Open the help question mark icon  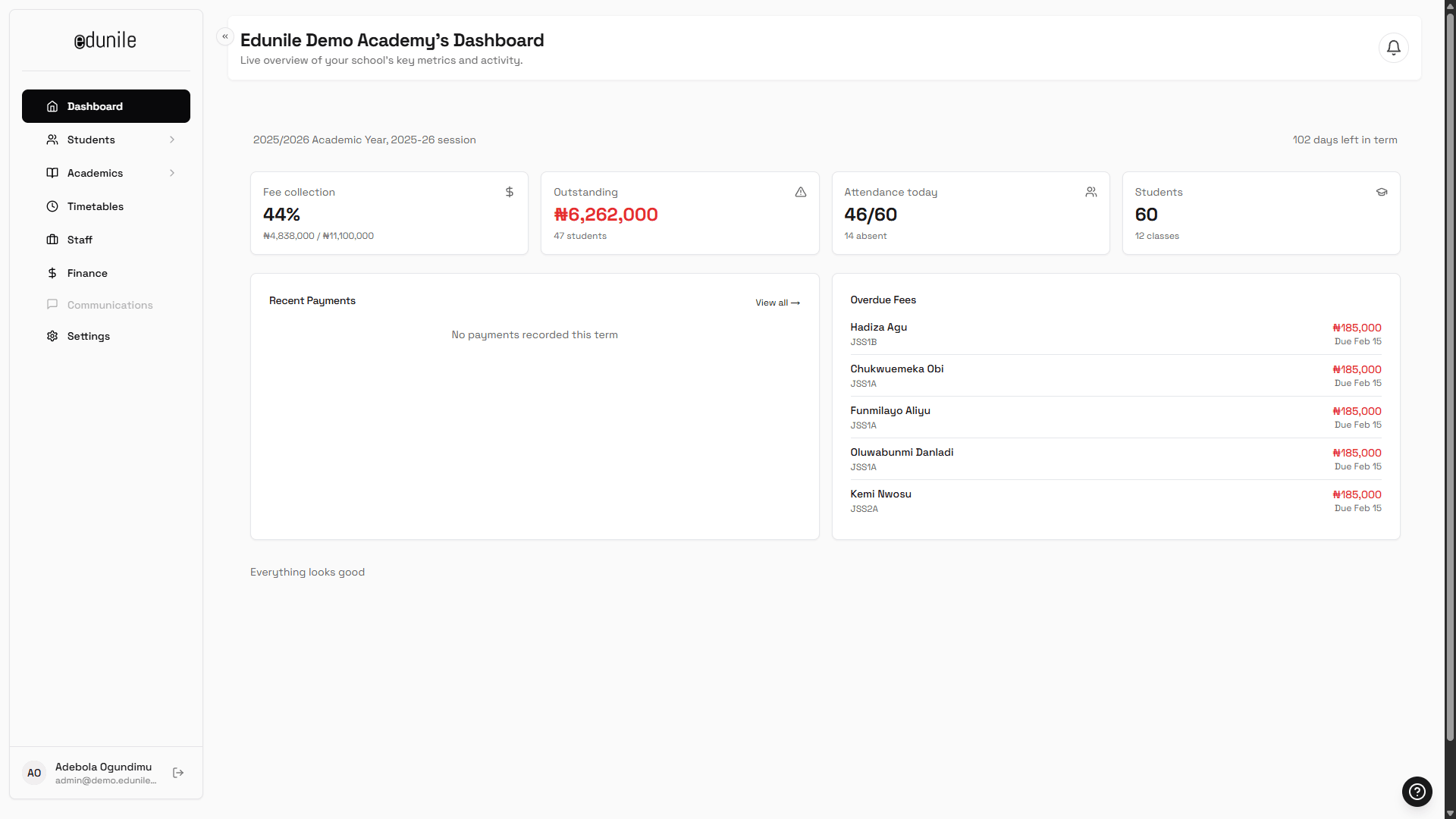[1417, 791]
